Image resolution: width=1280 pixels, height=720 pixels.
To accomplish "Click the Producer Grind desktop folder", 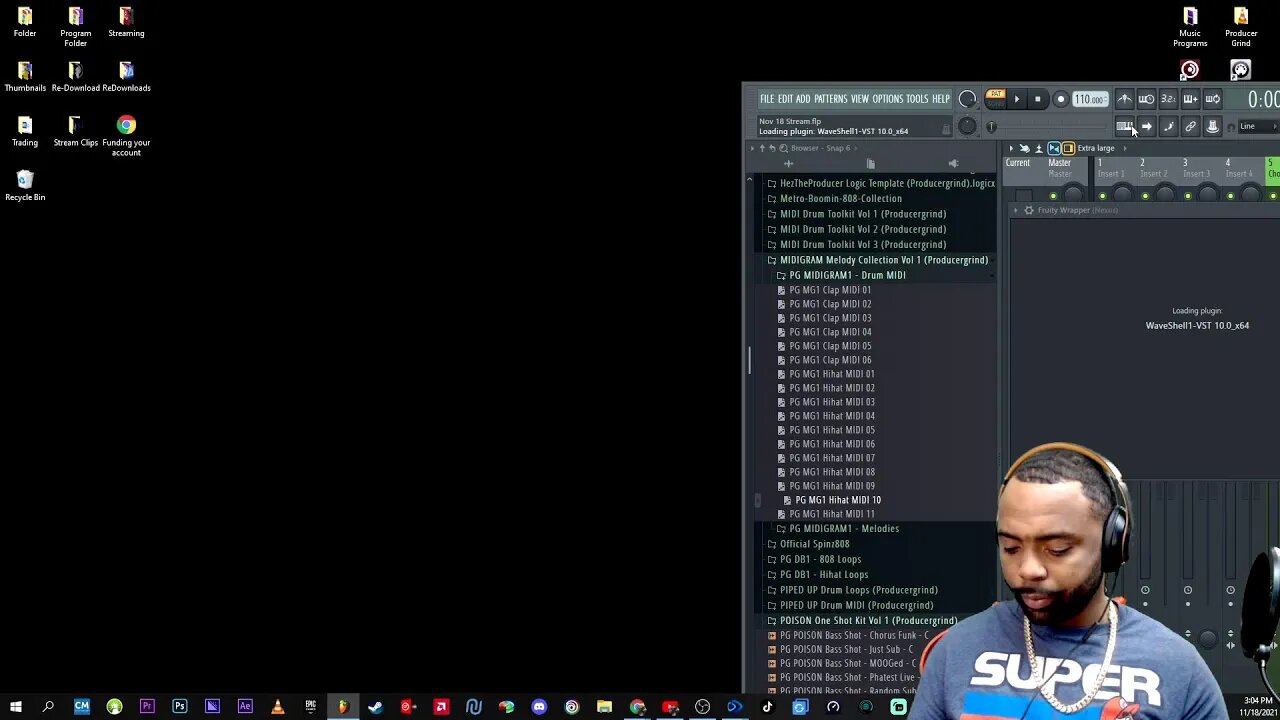I will pos(1241,27).
